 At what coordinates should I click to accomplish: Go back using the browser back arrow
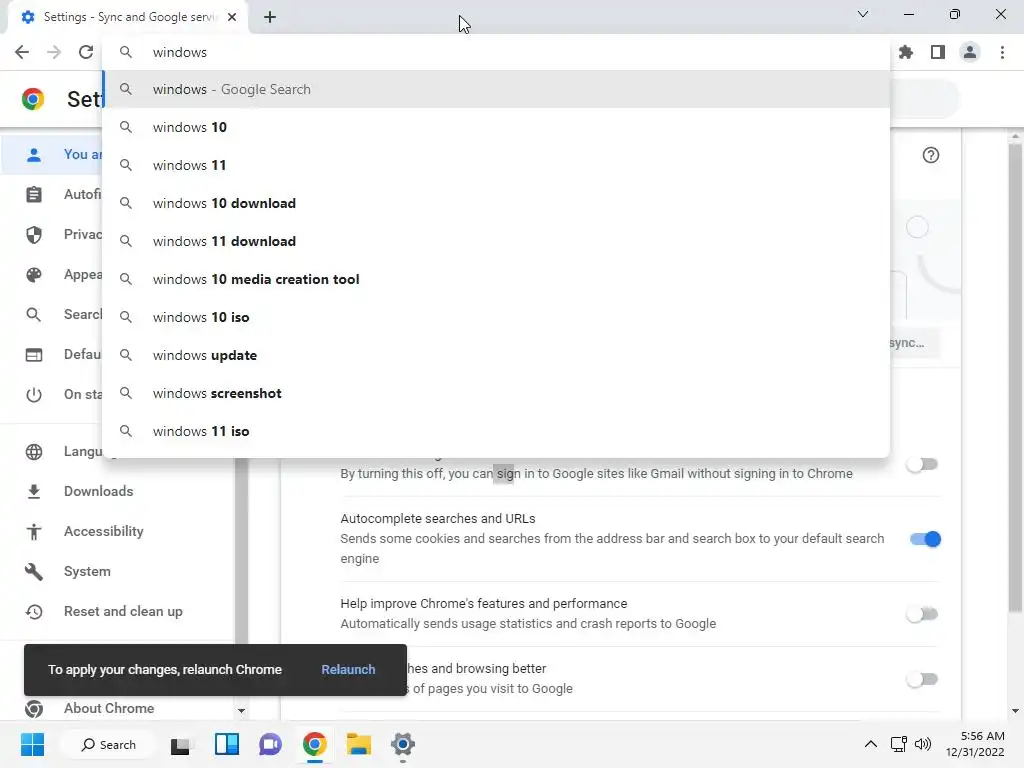tap(22, 52)
